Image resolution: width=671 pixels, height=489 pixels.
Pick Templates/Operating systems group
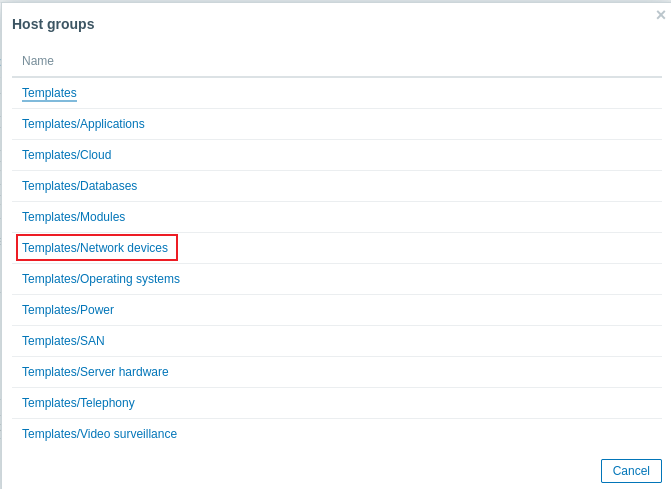pos(101,279)
